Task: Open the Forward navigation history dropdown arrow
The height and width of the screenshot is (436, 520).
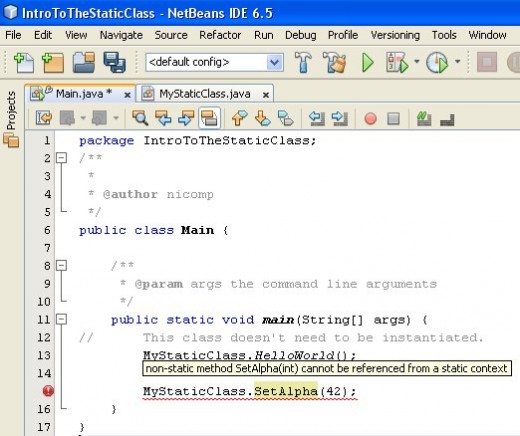Action: [x=116, y=118]
